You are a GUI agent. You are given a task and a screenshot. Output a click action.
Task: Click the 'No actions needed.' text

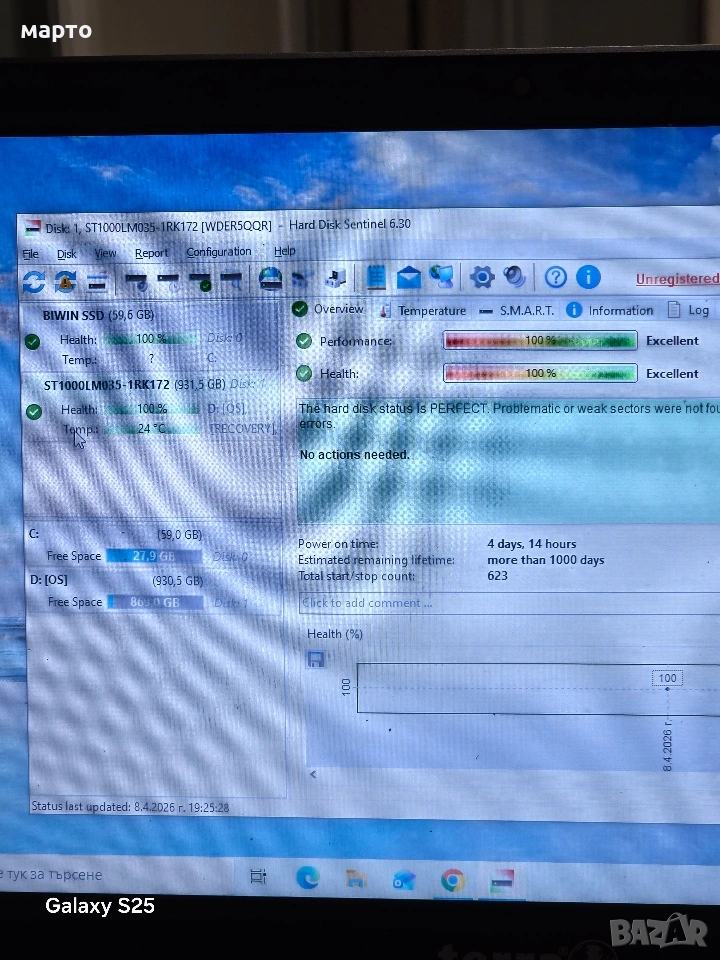point(354,455)
